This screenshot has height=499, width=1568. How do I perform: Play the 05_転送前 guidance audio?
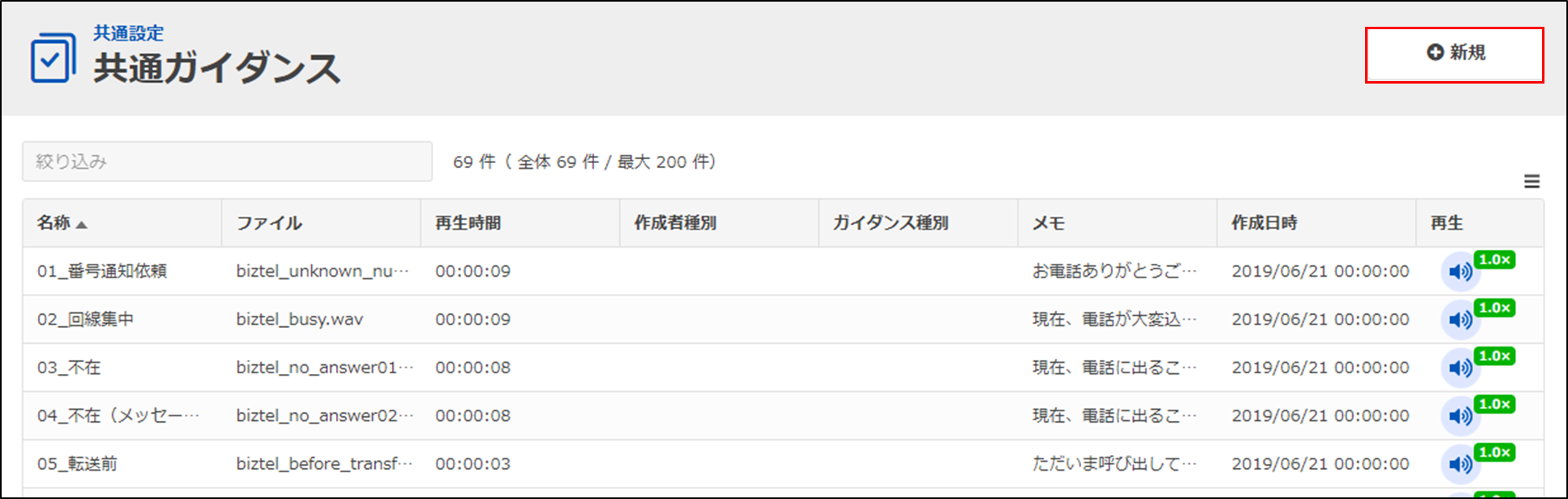coord(1460,463)
